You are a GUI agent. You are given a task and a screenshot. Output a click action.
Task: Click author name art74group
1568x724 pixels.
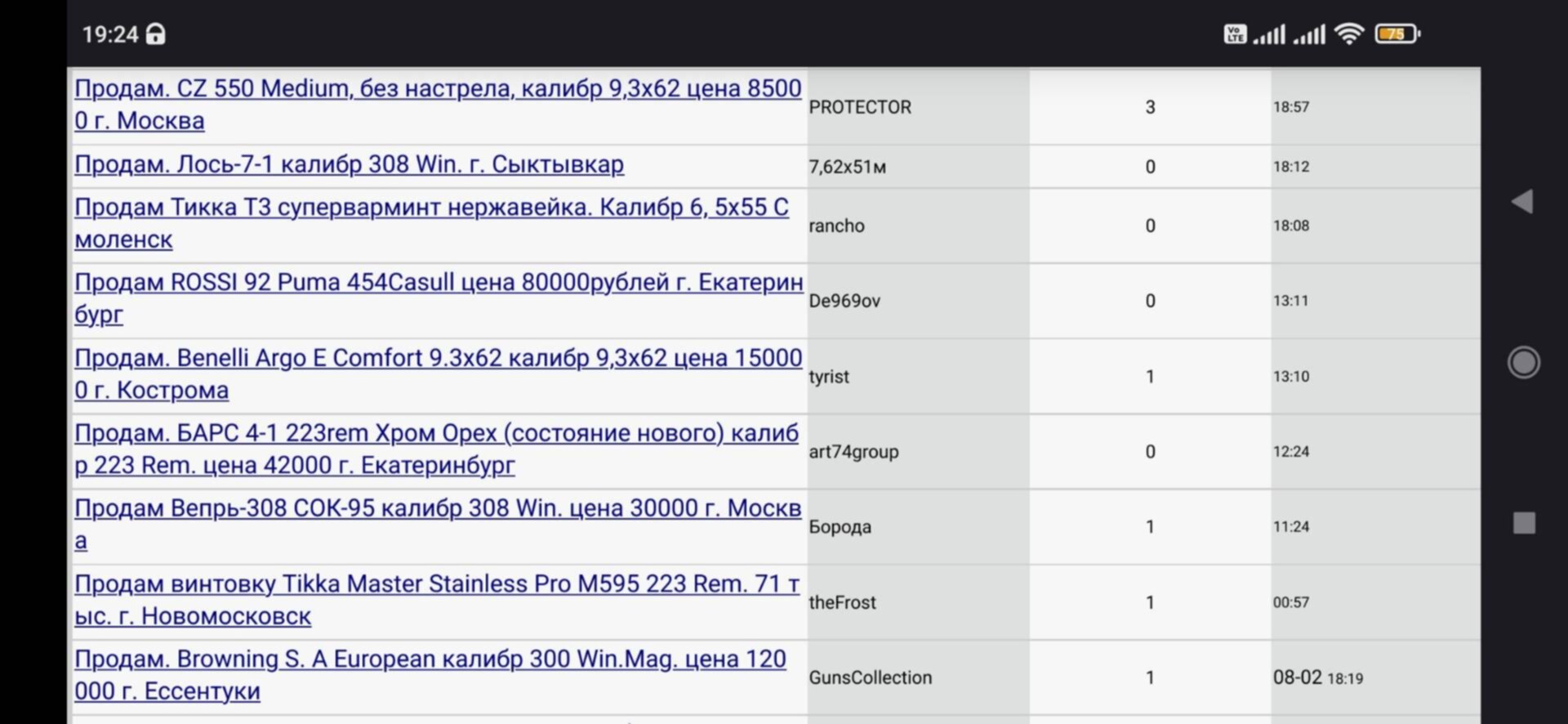pyautogui.click(x=853, y=452)
